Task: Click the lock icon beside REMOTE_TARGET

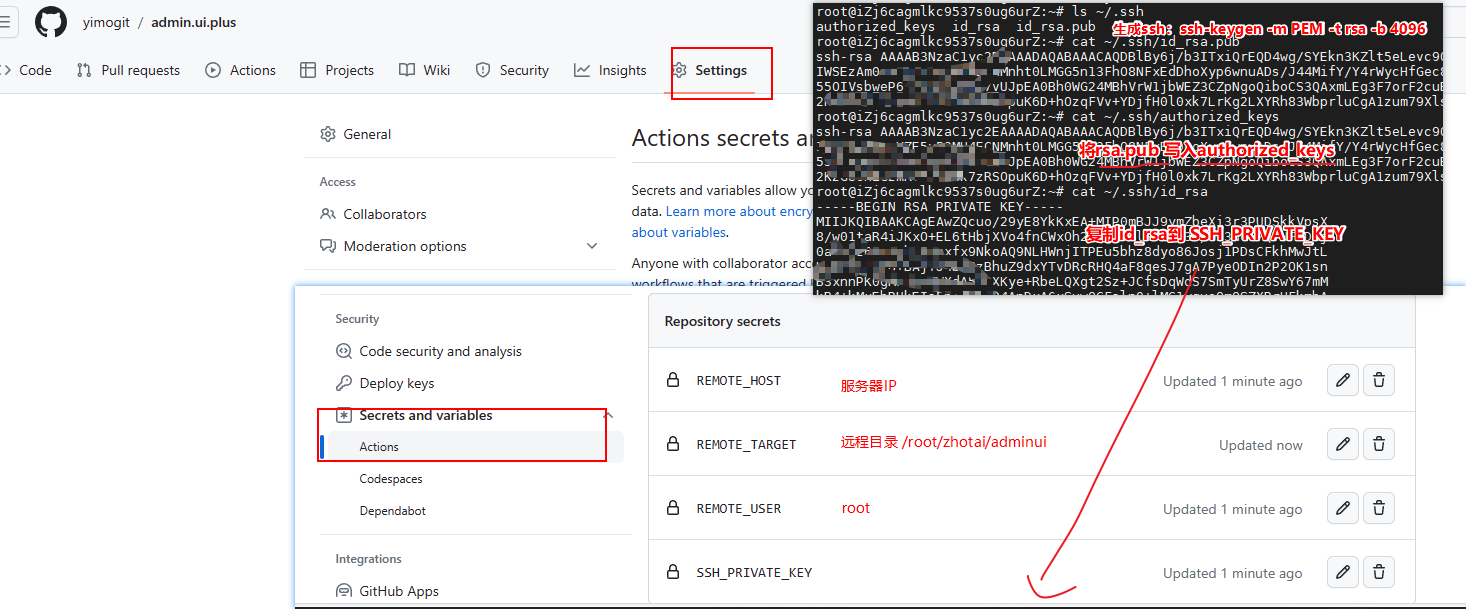Action: [x=673, y=444]
